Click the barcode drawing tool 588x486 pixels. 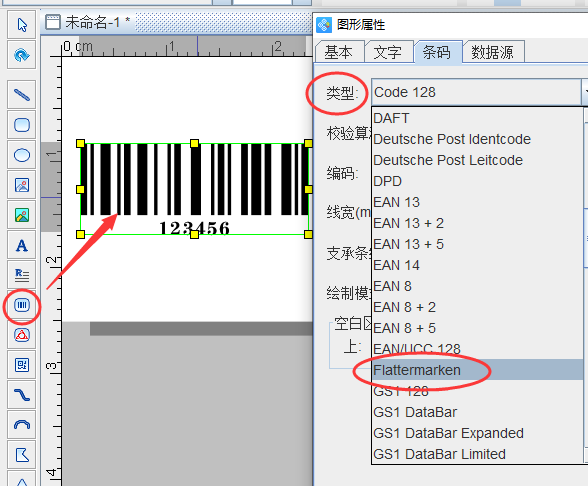click(x=22, y=305)
